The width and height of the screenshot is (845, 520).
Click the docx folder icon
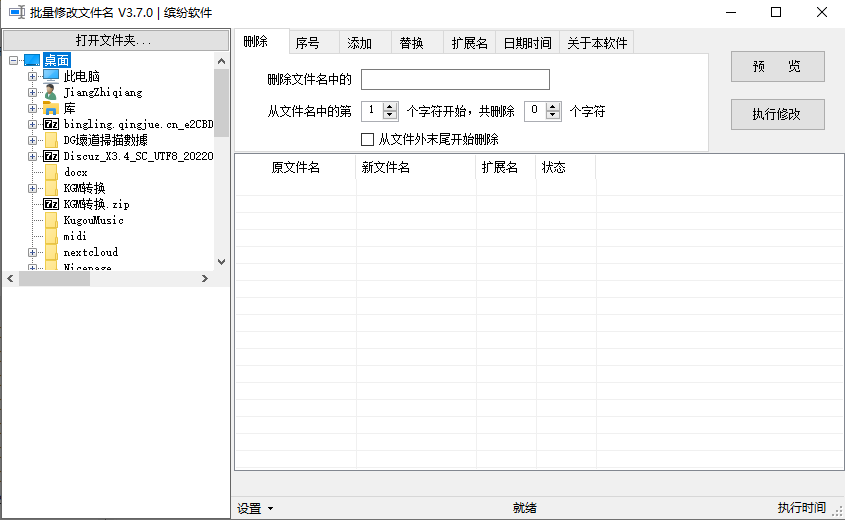pos(51,172)
